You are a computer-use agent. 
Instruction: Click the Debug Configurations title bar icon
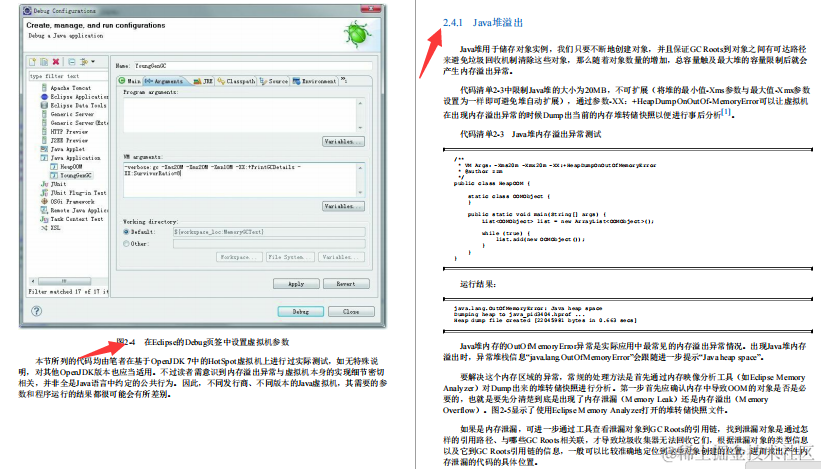click(27, 10)
